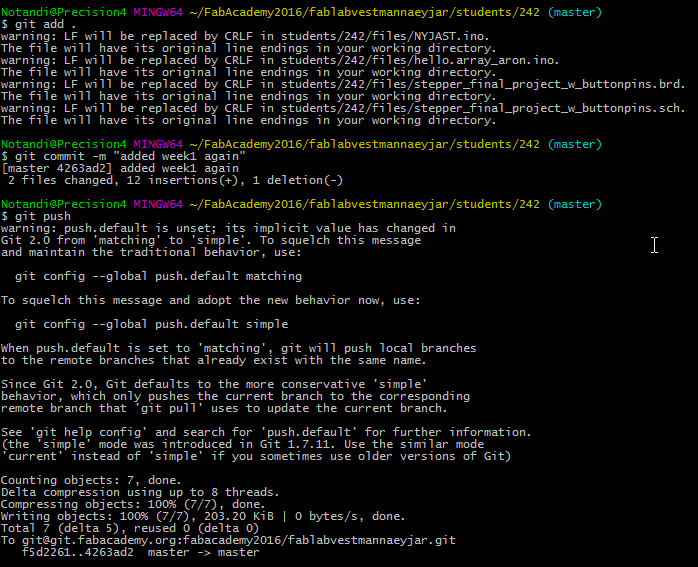Click the 'See git help config' line
The width and height of the screenshot is (698, 567).
tap(266, 432)
